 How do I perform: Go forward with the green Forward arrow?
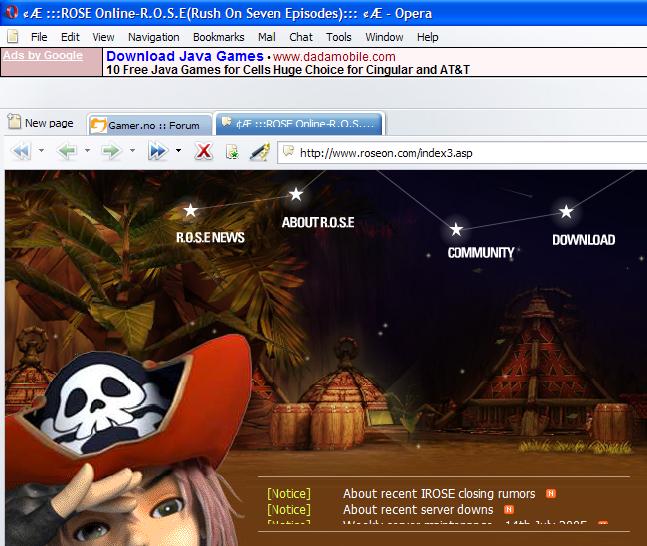111,151
